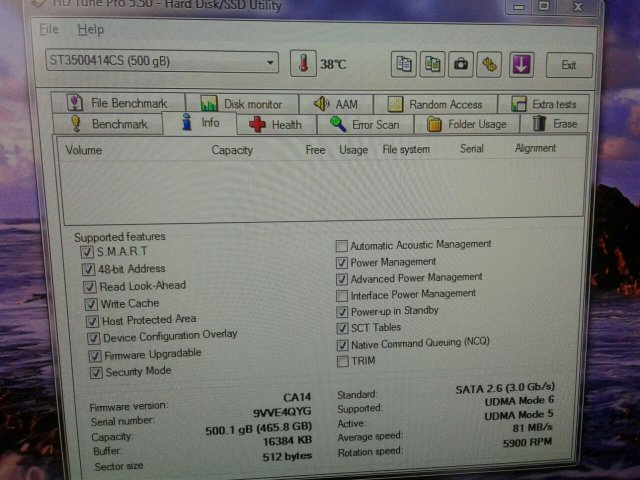Open the Help menu
The image size is (640, 480).
pyautogui.click(x=90, y=29)
